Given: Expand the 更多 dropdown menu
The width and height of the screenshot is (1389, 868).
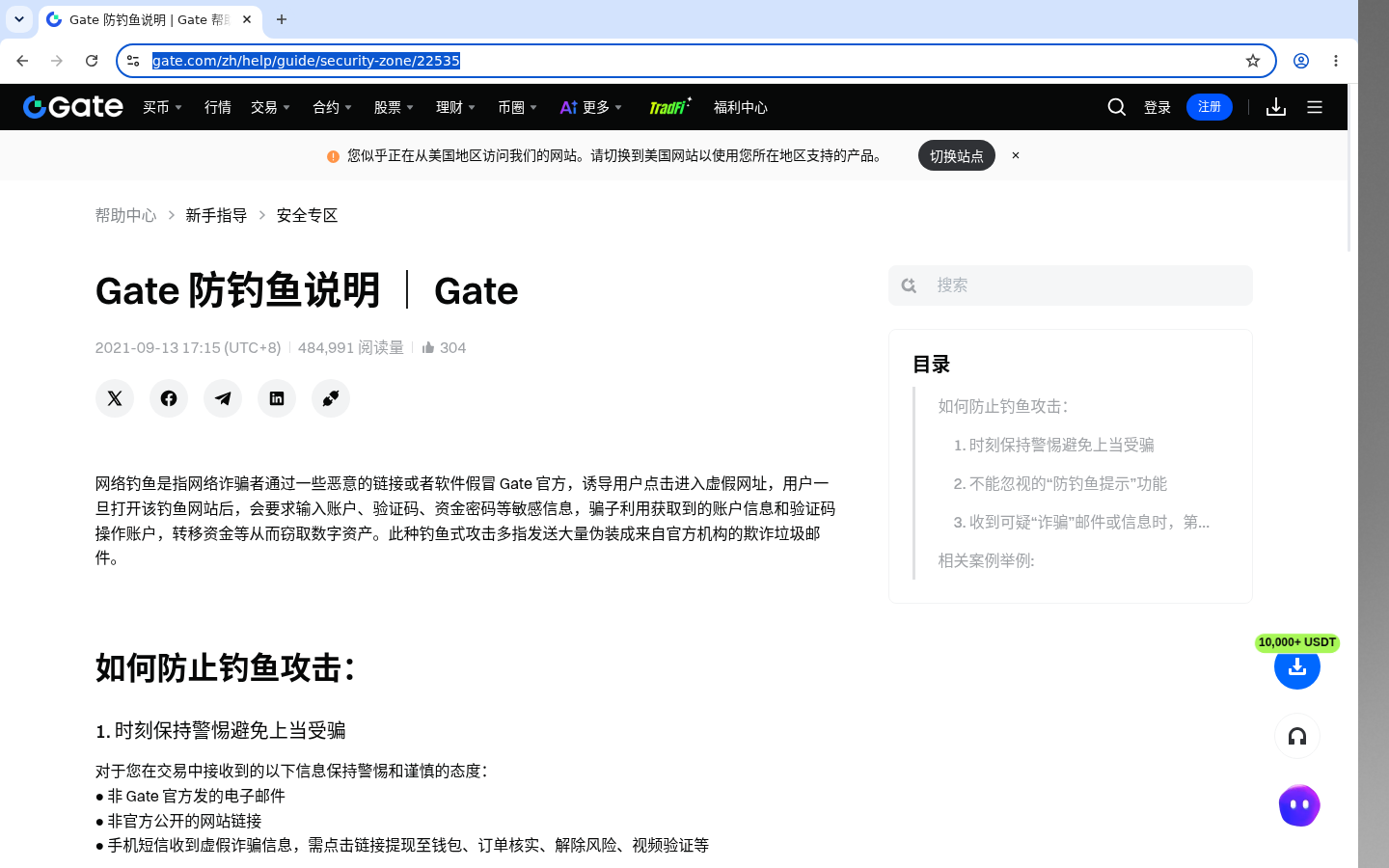Looking at the screenshot, I should click(x=591, y=107).
